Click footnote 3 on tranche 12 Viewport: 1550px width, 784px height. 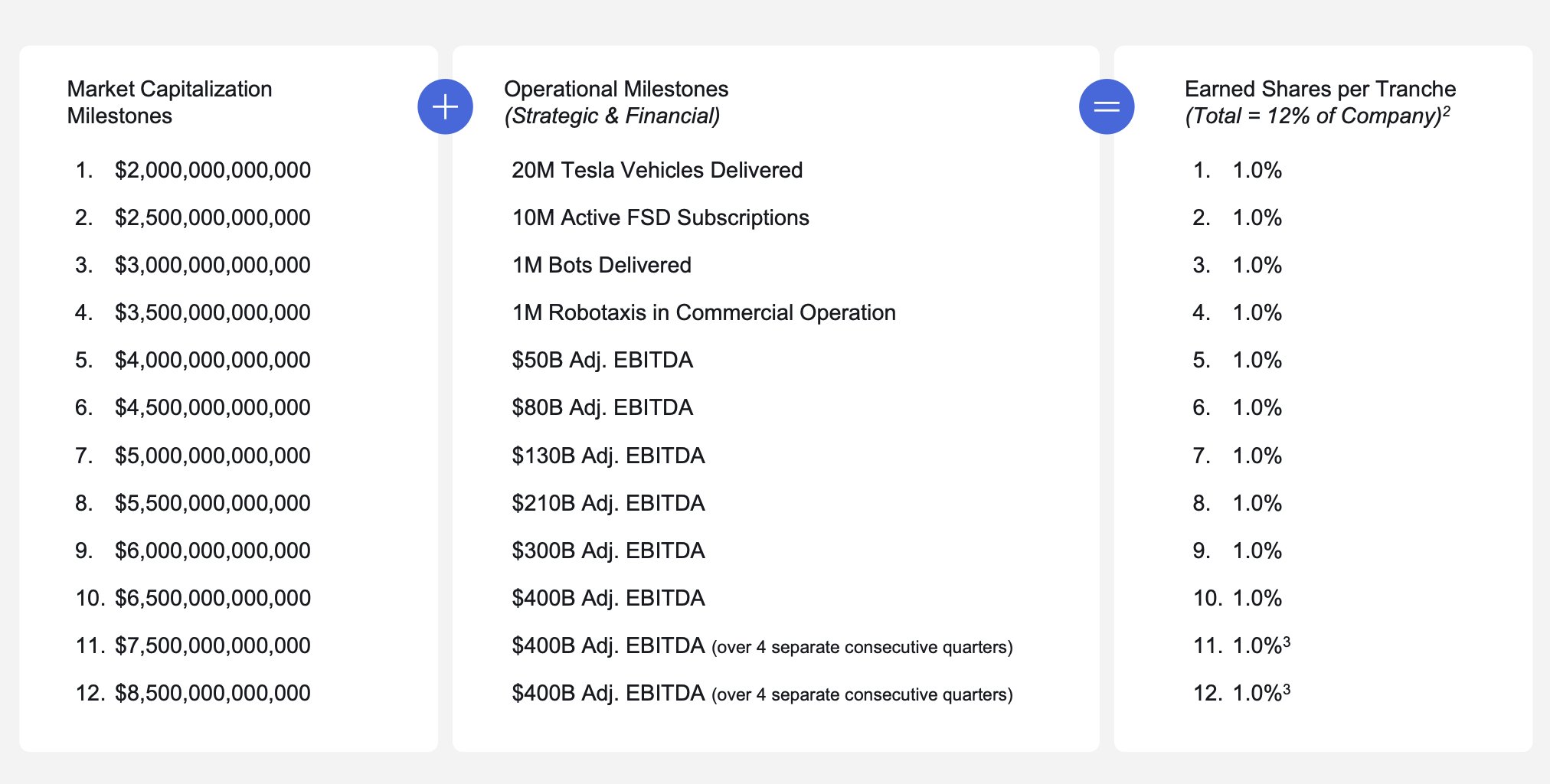click(x=1287, y=689)
